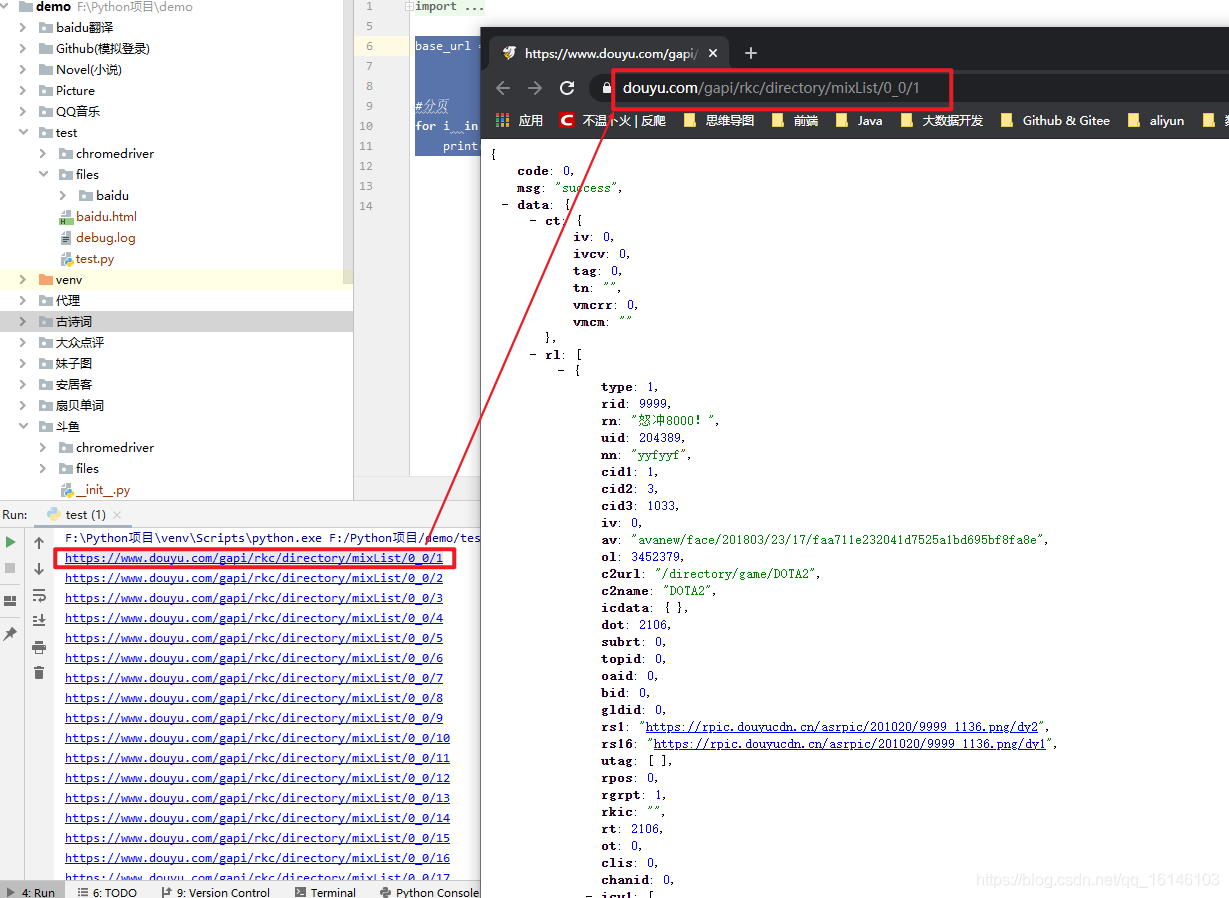This screenshot has width=1229, height=898.
Task: Rerun test with the green play icon
Action: pos(11,542)
